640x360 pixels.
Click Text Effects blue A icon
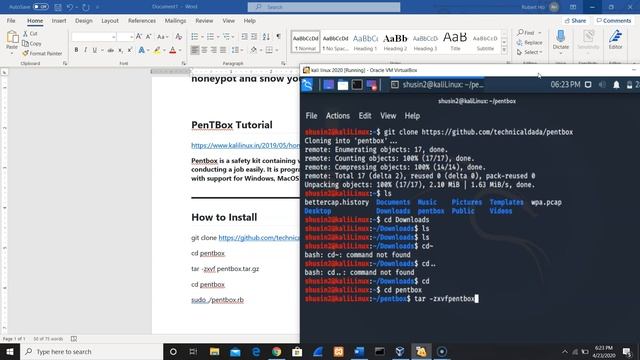pos(141,50)
